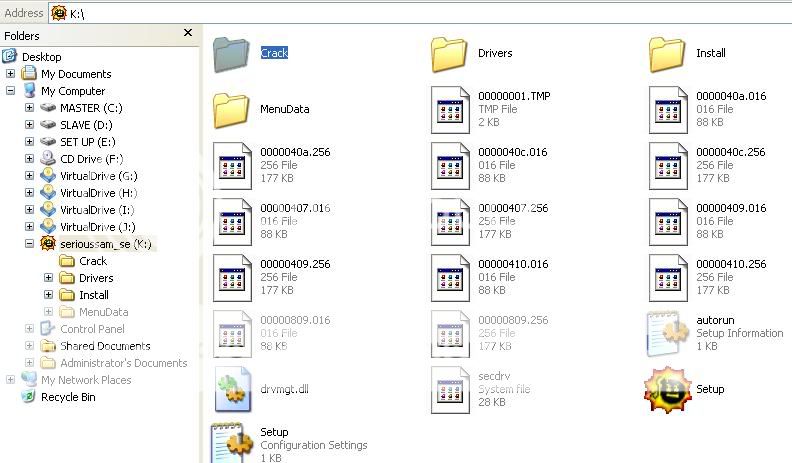Select the 0000040a.256 file icon
Viewport: 792px width, 463px height.
coord(232,166)
